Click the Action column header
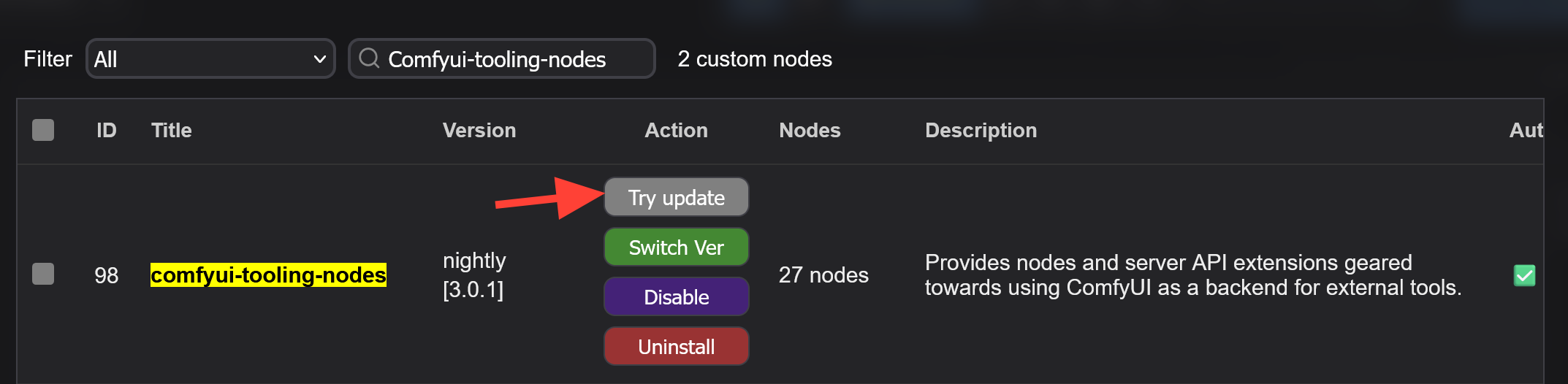 click(x=676, y=130)
